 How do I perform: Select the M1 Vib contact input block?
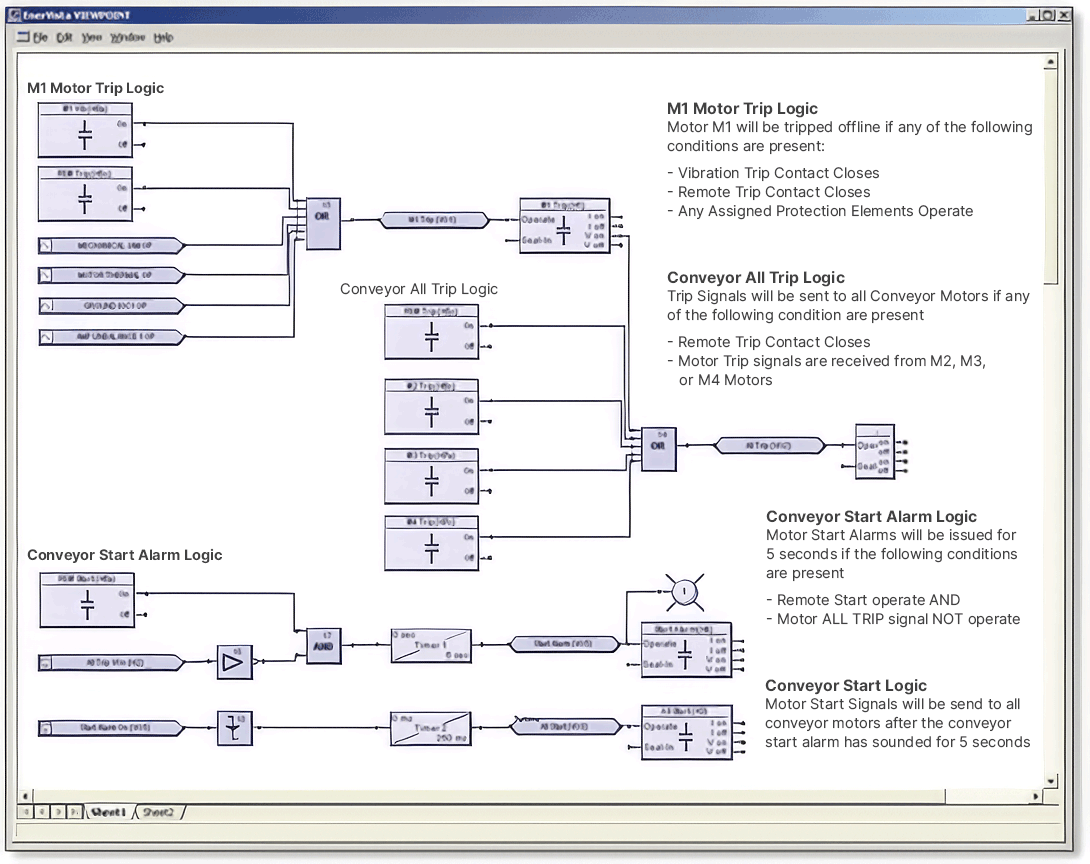[x=85, y=130]
